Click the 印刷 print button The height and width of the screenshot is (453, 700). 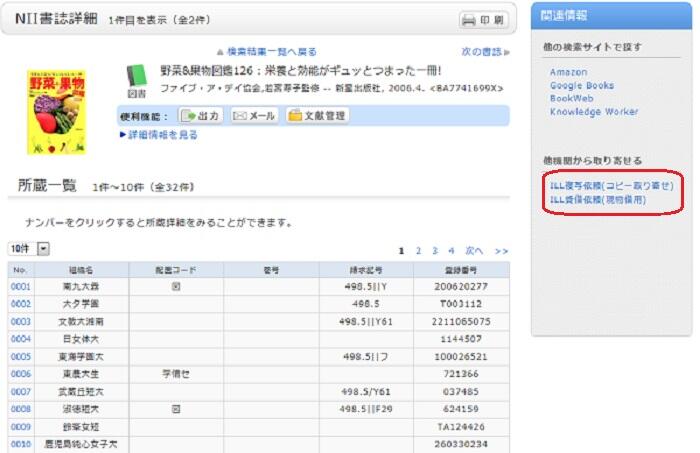pyautogui.click(x=485, y=20)
